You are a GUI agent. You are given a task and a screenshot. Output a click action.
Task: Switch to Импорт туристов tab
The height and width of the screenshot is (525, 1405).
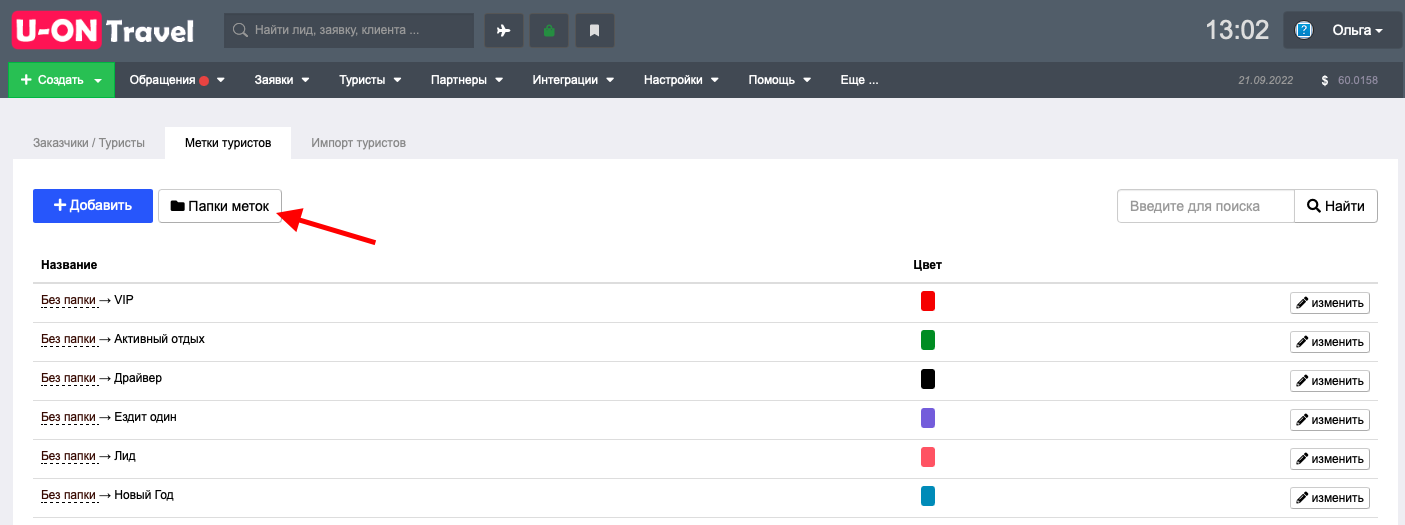click(x=358, y=143)
